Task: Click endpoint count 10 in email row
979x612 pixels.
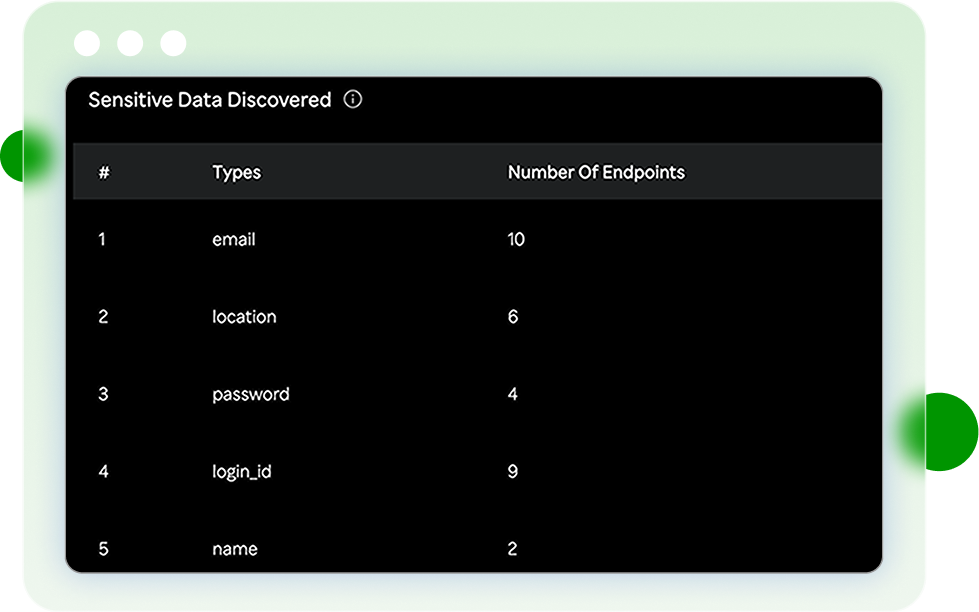Action: pos(516,239)
